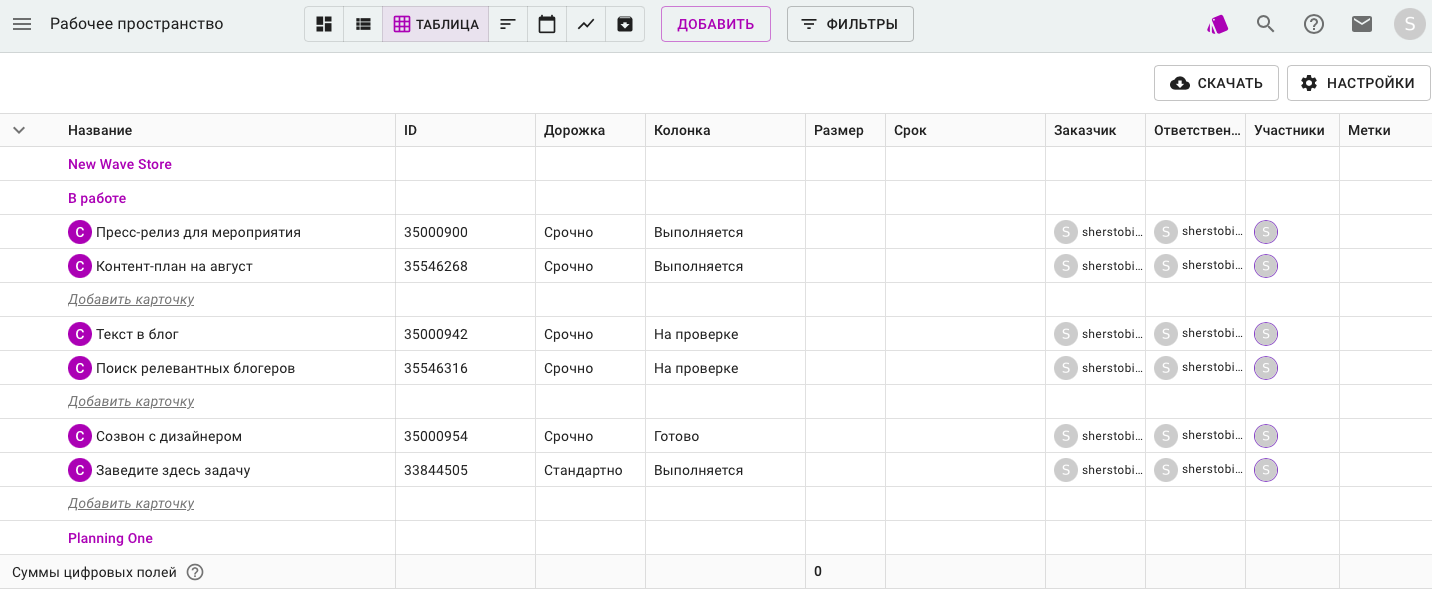The width and height of the screenshot is (1432, 610).
Task: Open the help question mark icon
Action: 1314,24
